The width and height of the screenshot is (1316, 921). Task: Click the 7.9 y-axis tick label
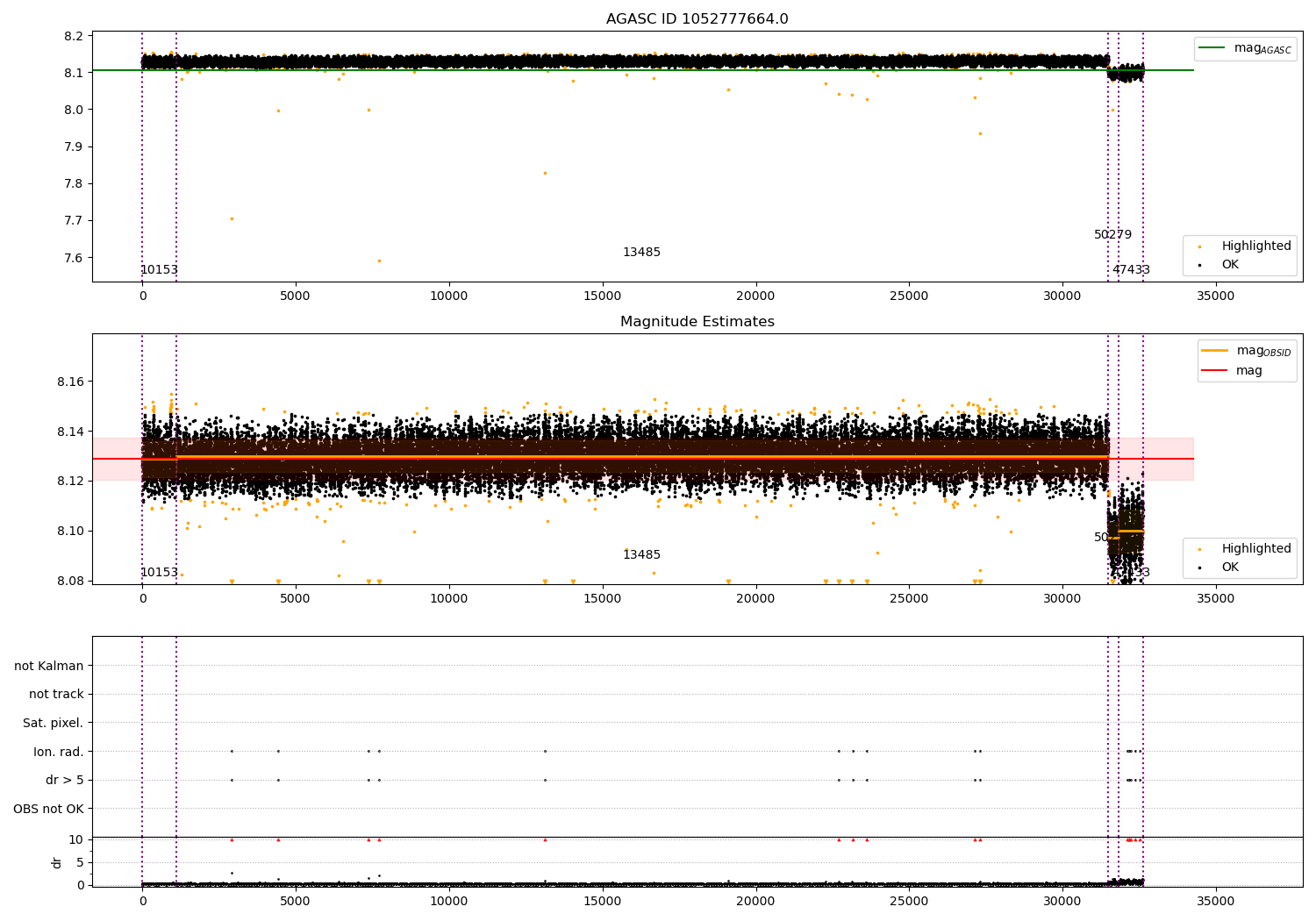pyautogui.click(x=75, y=146)
